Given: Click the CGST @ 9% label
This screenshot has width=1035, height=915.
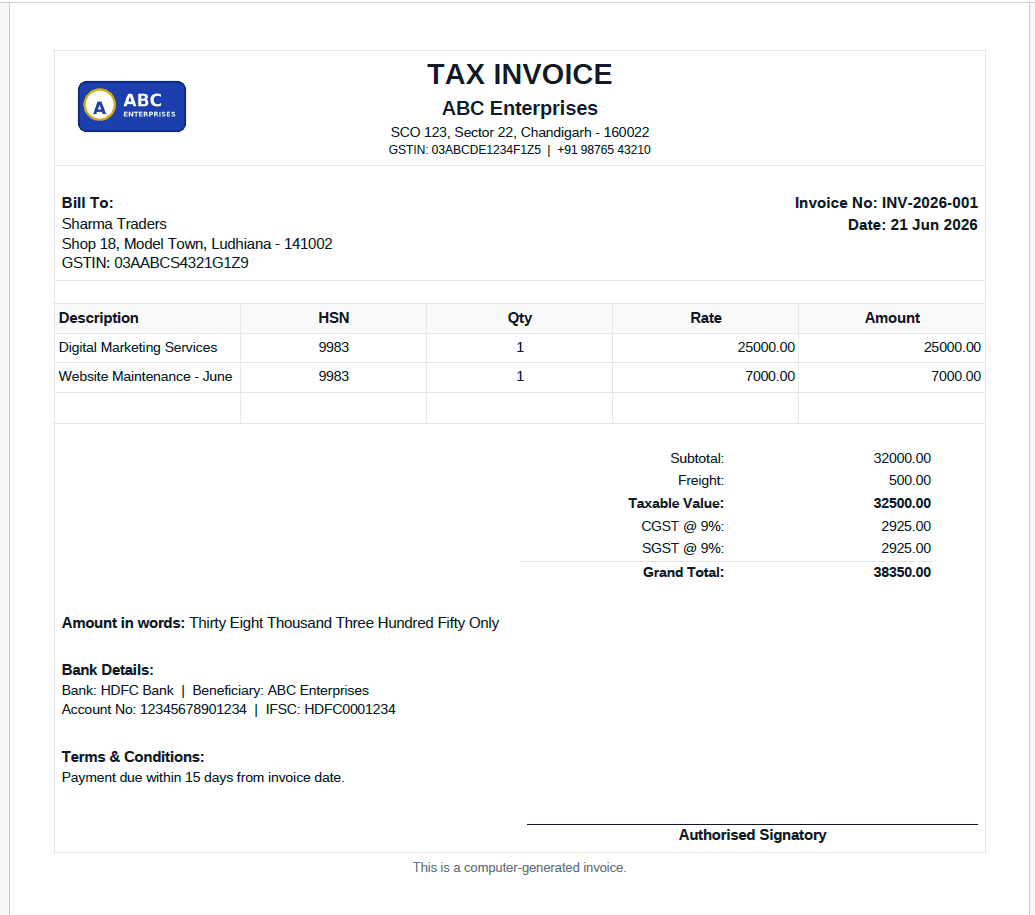Looking at the screenshot, I should coord(683,526).
